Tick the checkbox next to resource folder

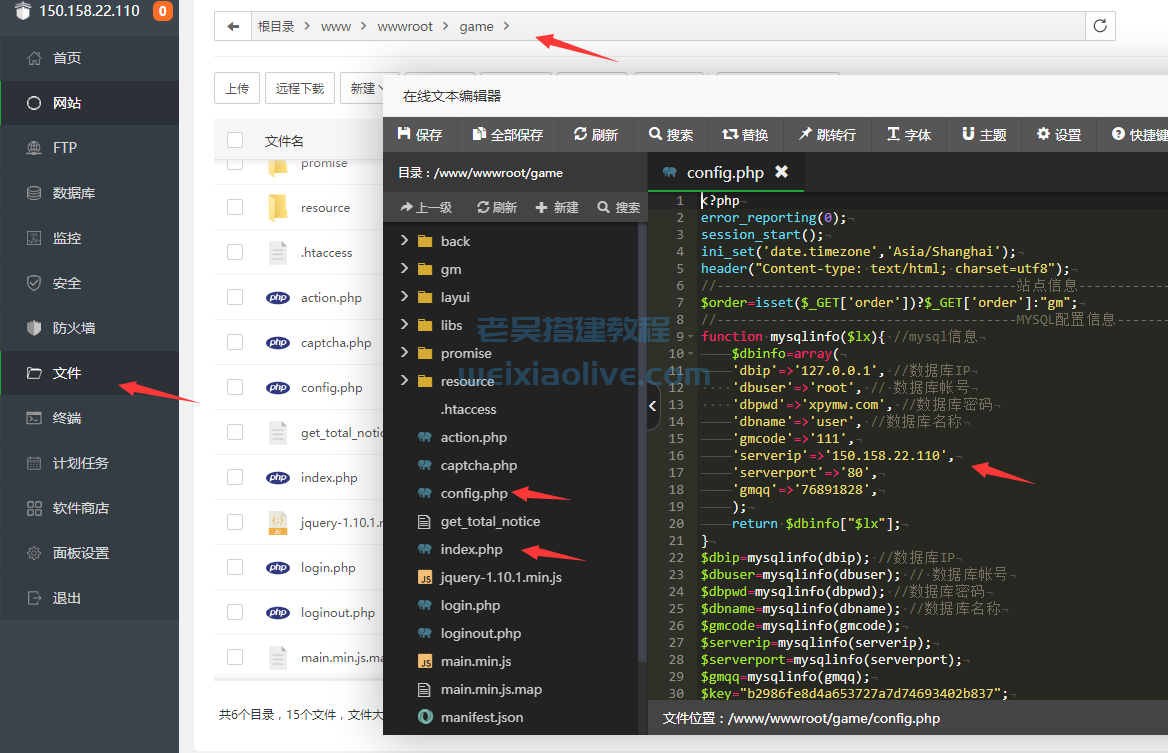(x=235, y=207)
